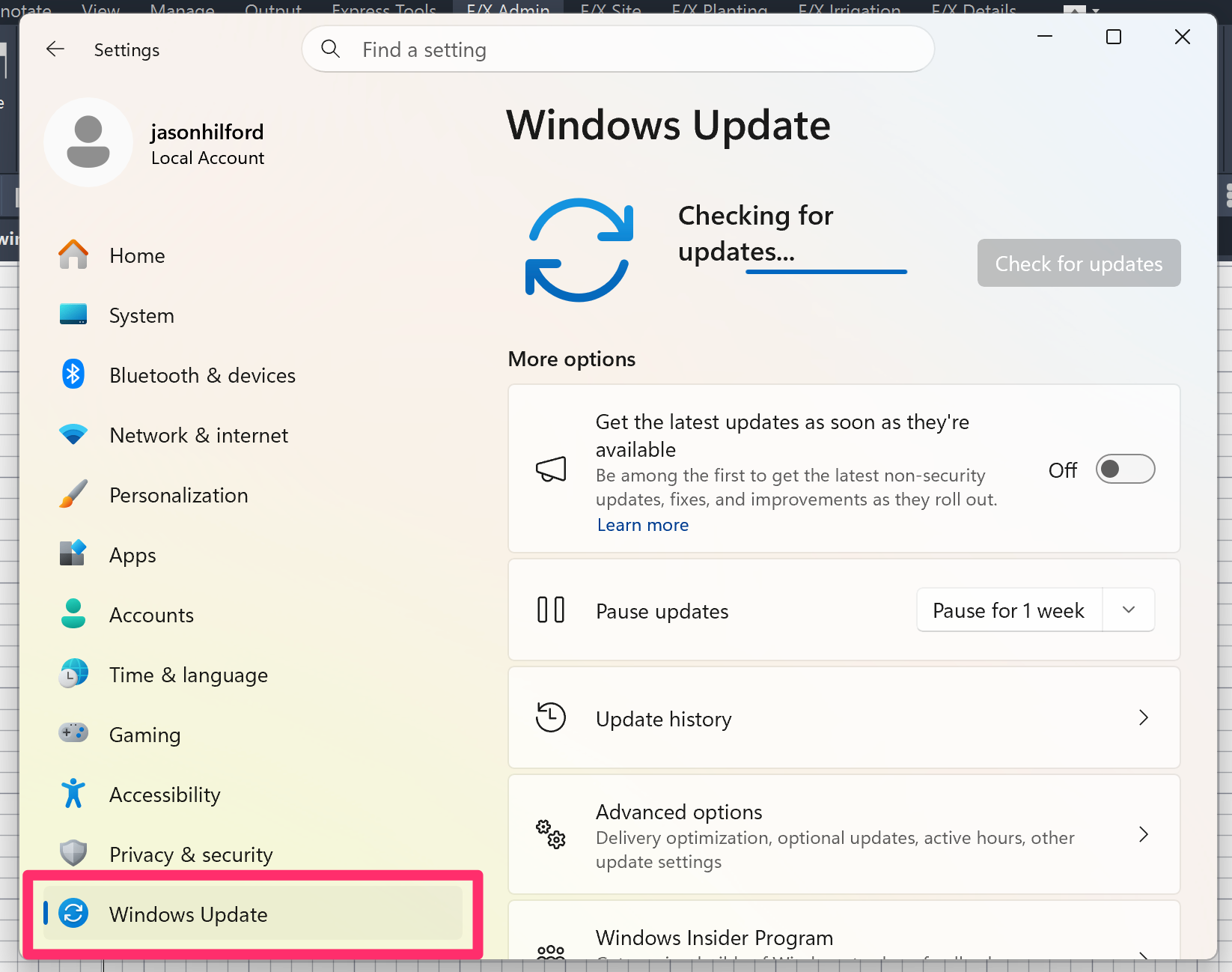Click the Find a setting search field

click(617, 49)
